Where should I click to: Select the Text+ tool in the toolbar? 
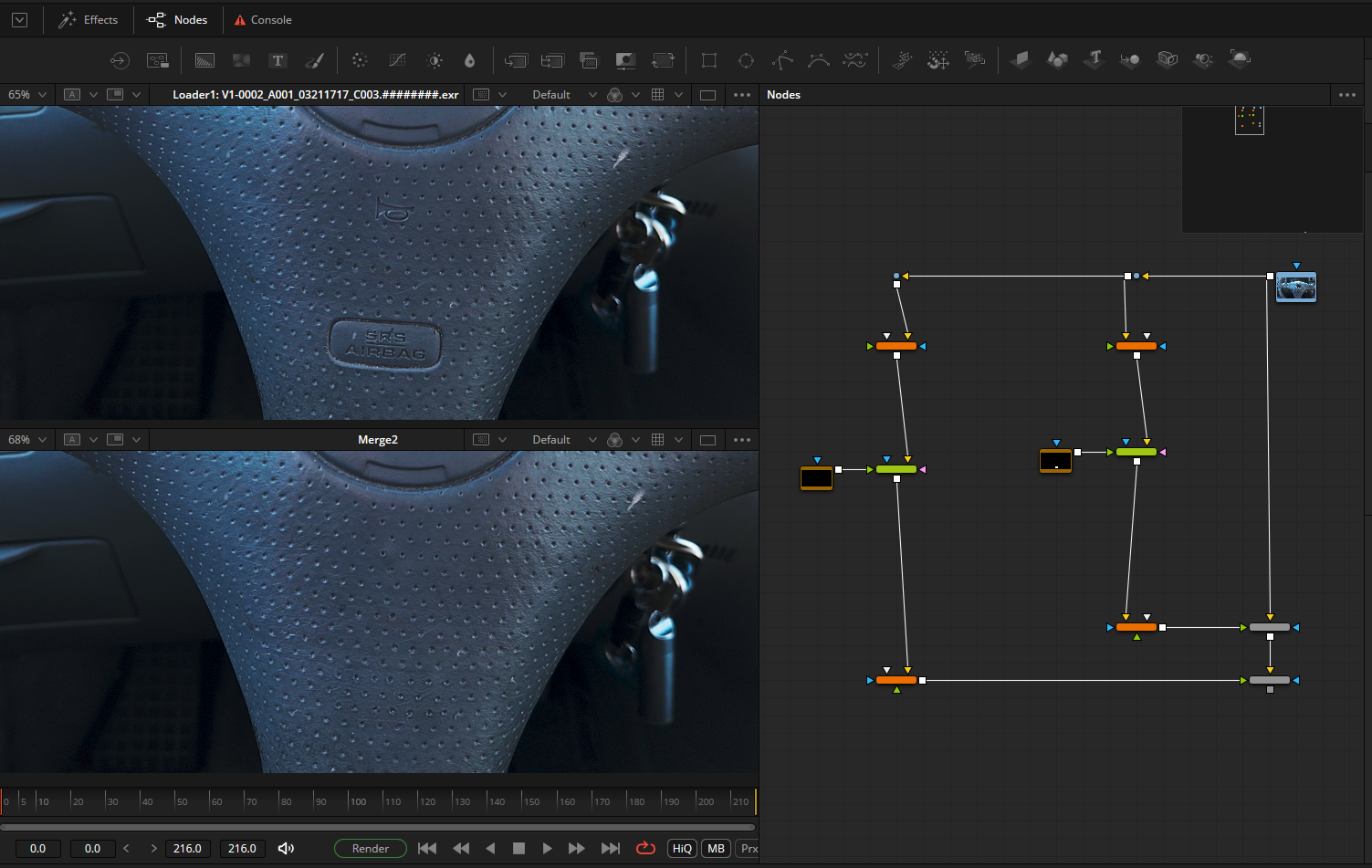(278, 60)
